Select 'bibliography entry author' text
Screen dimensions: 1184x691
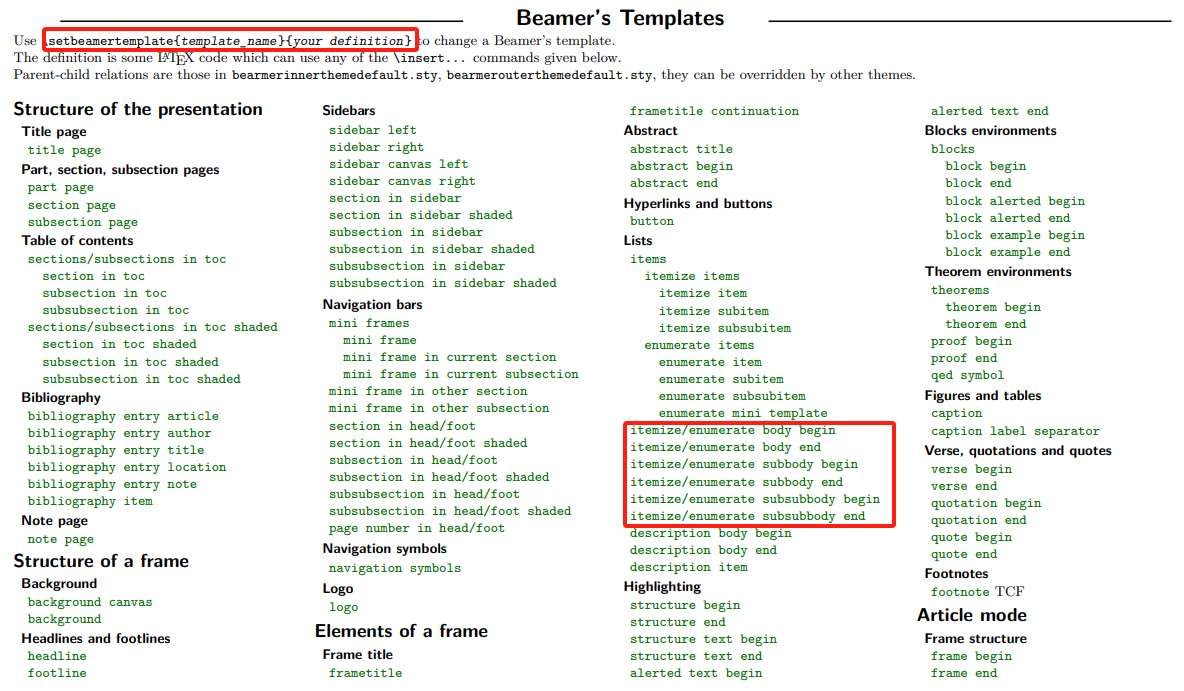pos(119,433)
